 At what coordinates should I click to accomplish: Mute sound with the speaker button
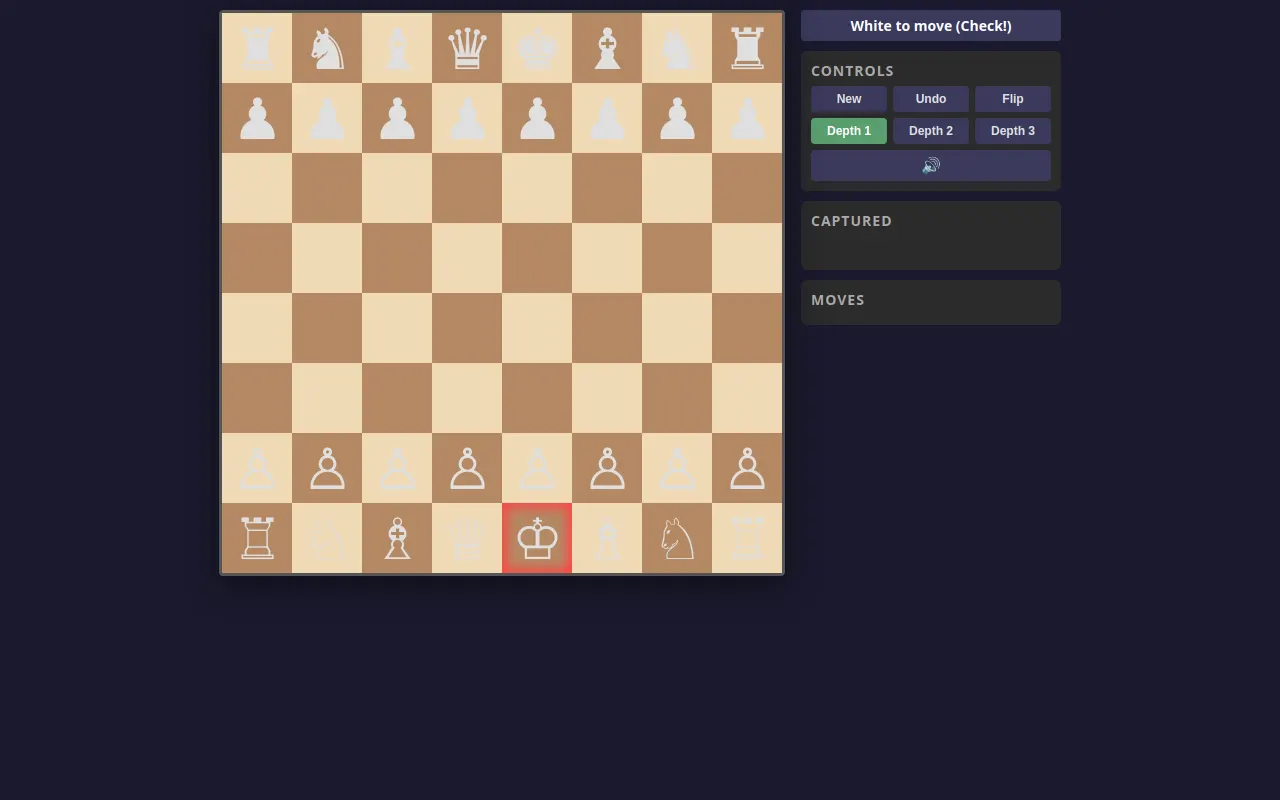tap(931, 165)
